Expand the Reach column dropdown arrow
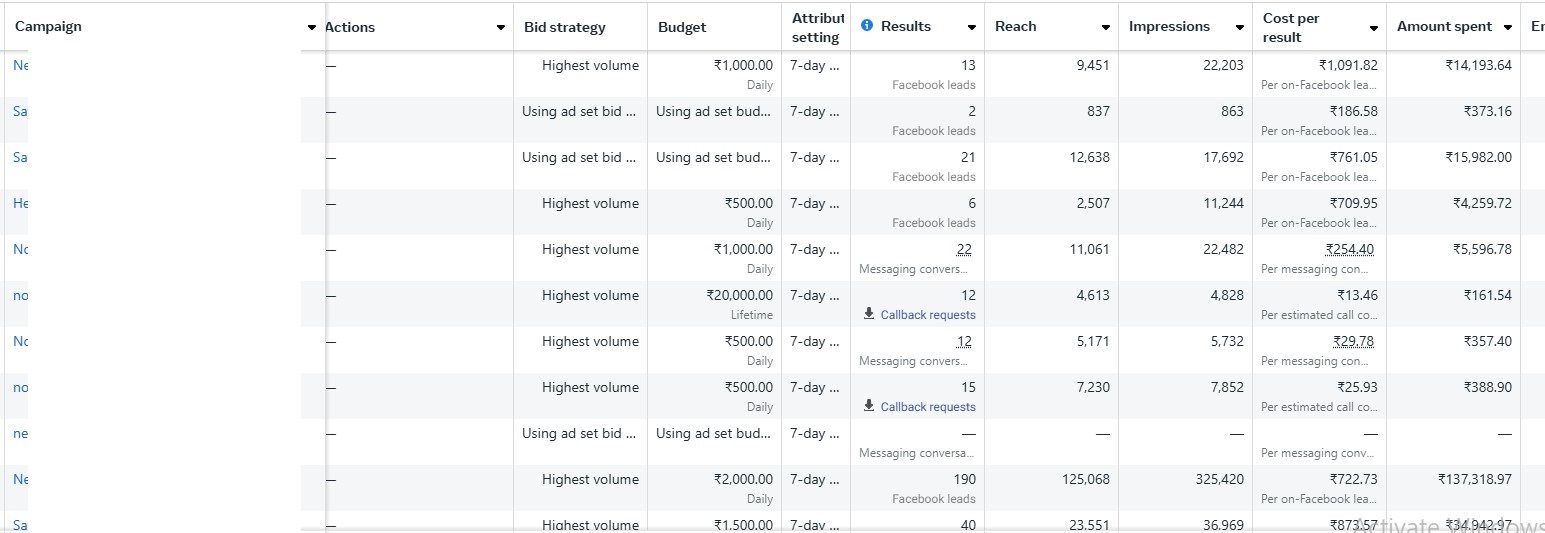 point(1105,28)
